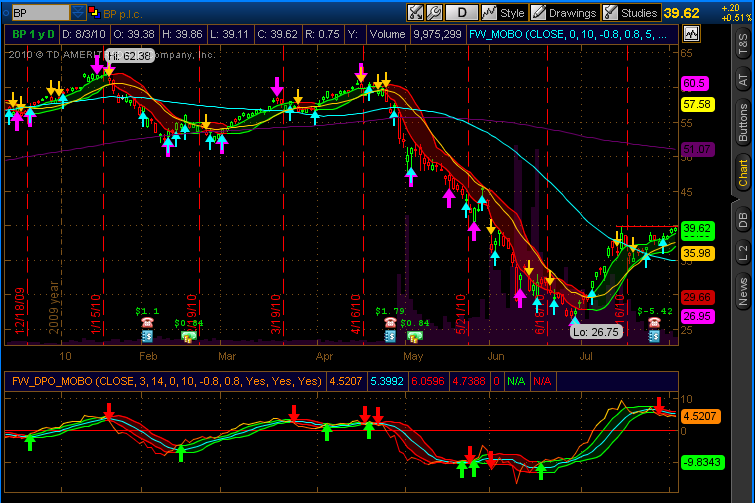This screenshot has width=755, height=503.
Task: Click the -9.8343 green DPO axis label
Action: (703, 463)
